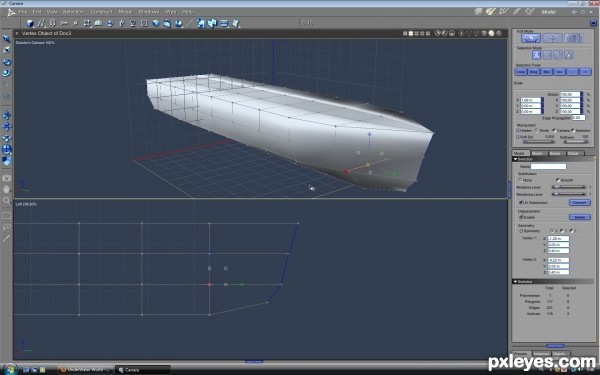The width and height of the screenshot is (600, 375).
Task: Click the blue disc icon with dropdown arrow
Action: click(179, 24)
